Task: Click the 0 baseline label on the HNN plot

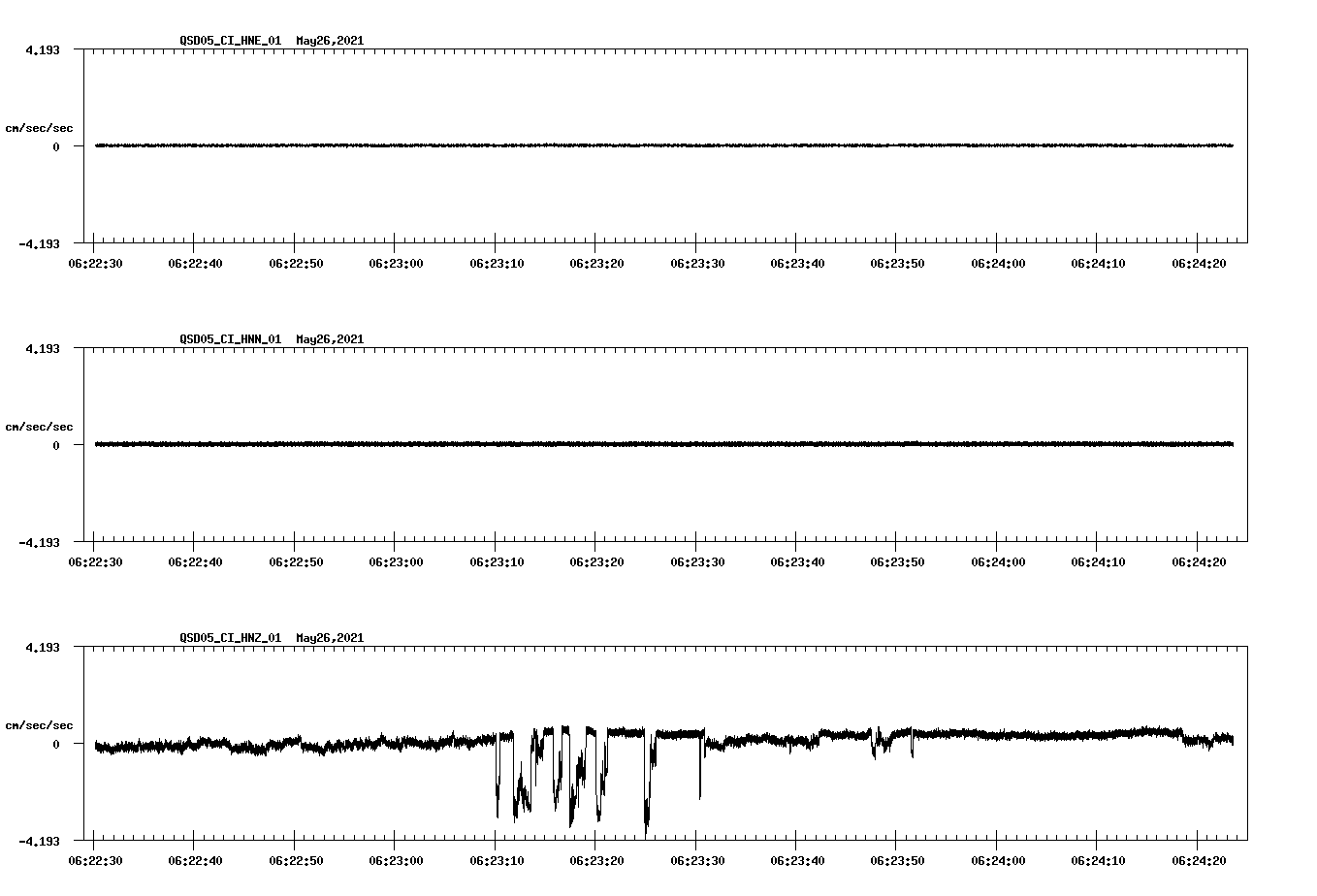Action: click(53, 446)
